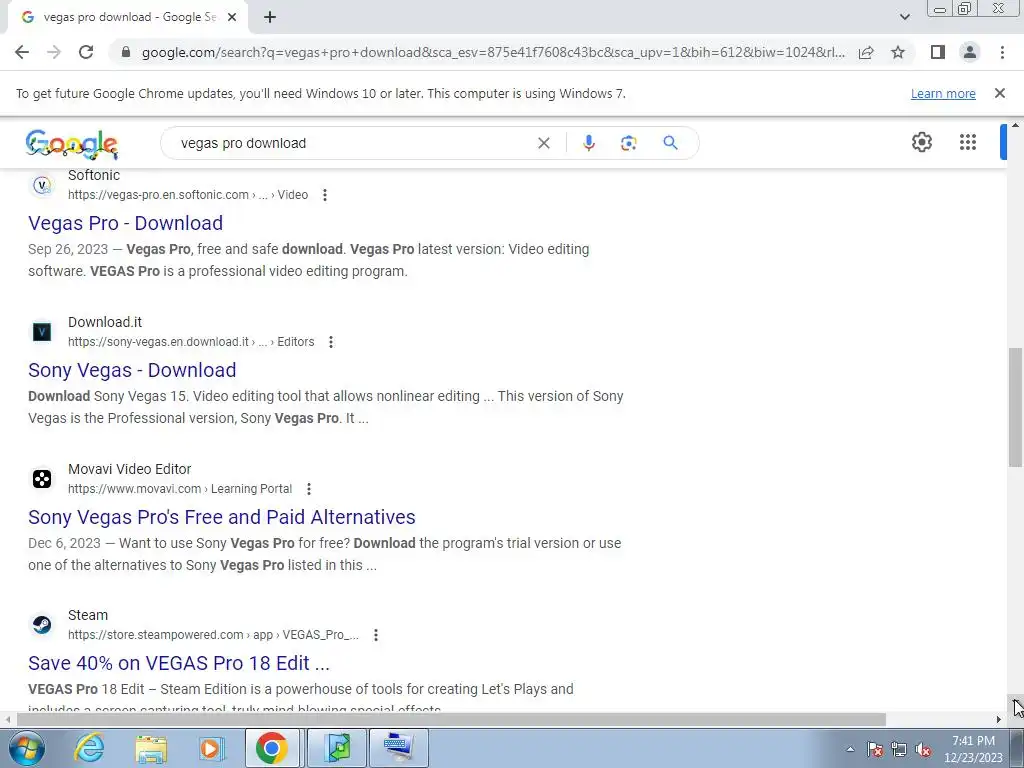Open site info padlock icon
This screenshot has height=768, width=1024.
coord(126,52)
